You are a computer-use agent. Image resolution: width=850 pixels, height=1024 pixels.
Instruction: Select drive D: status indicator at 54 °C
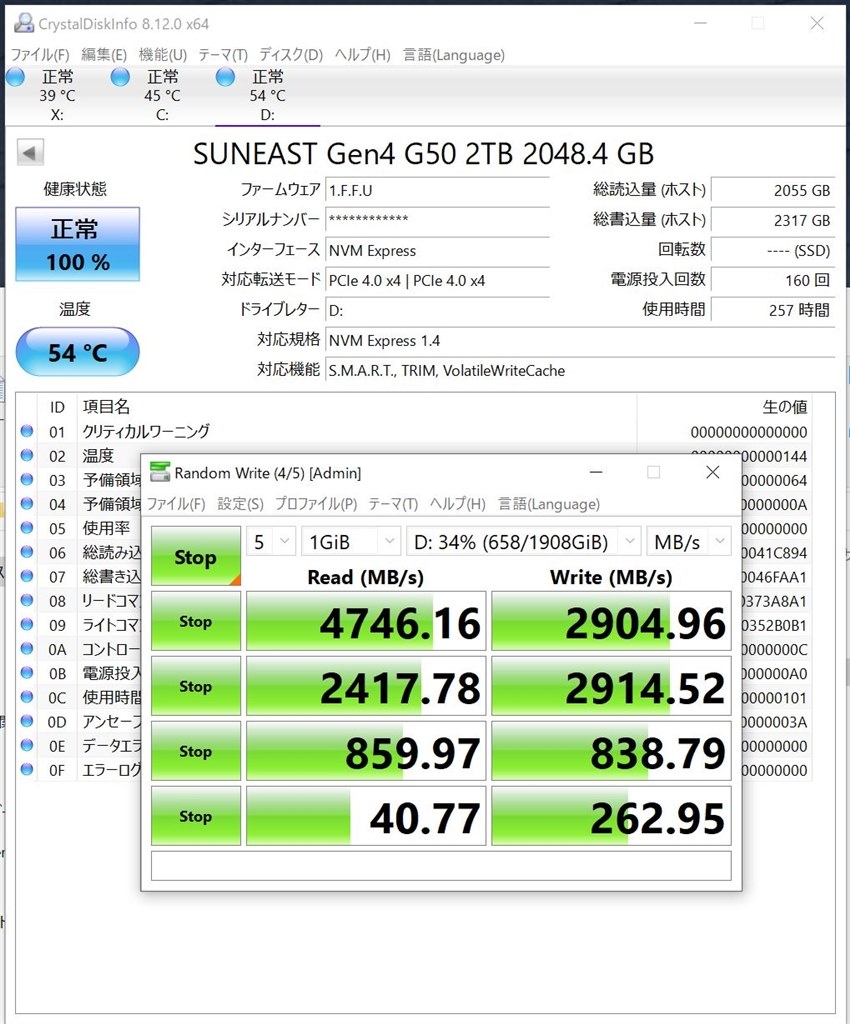[225, 77]
